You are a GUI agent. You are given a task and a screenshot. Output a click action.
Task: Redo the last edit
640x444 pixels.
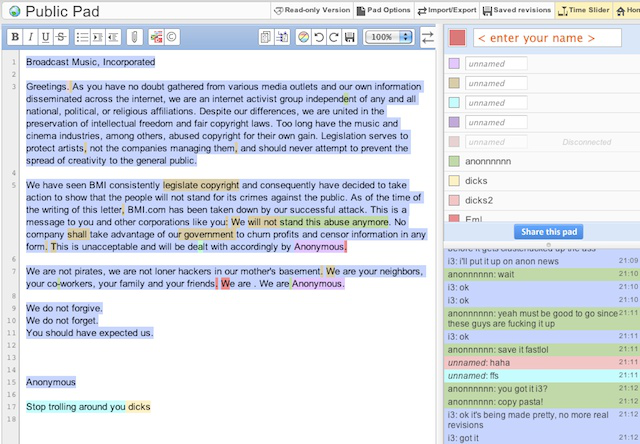tap(334, 37)
